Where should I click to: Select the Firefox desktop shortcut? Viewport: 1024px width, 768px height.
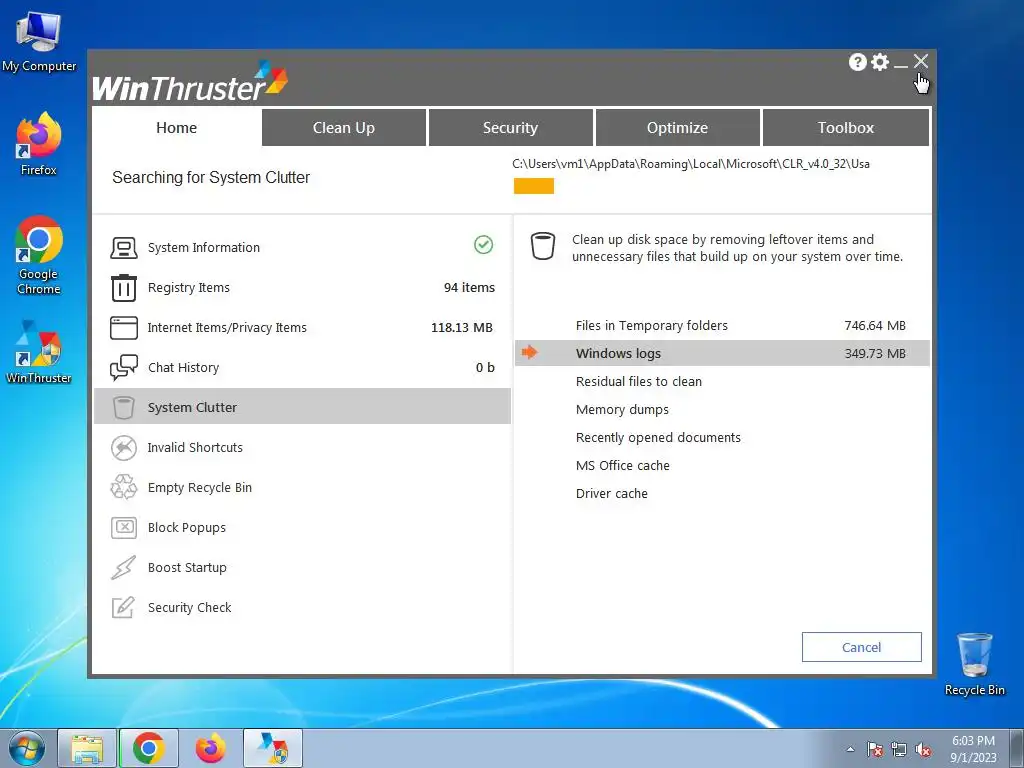point(39,144)
